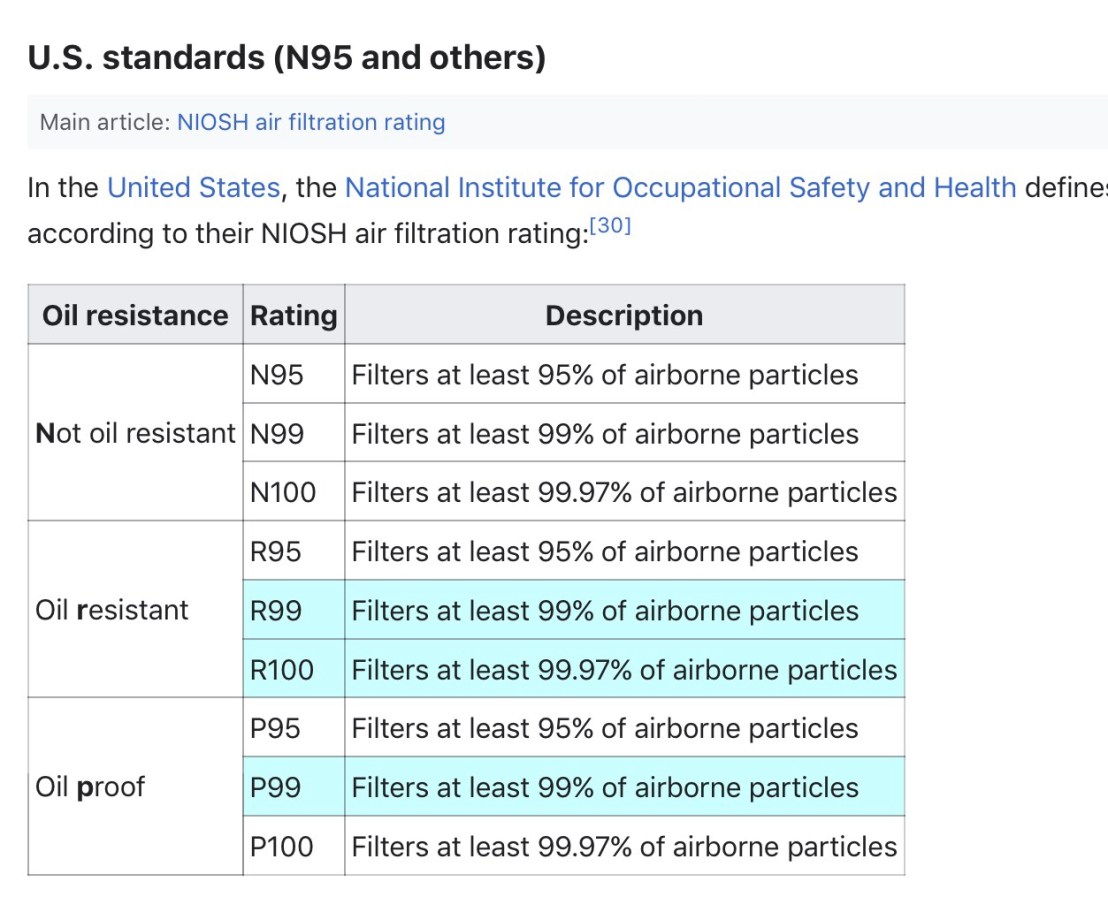Select the P100 rating cell
1108x897 pixels.
[x=281, y=846]
